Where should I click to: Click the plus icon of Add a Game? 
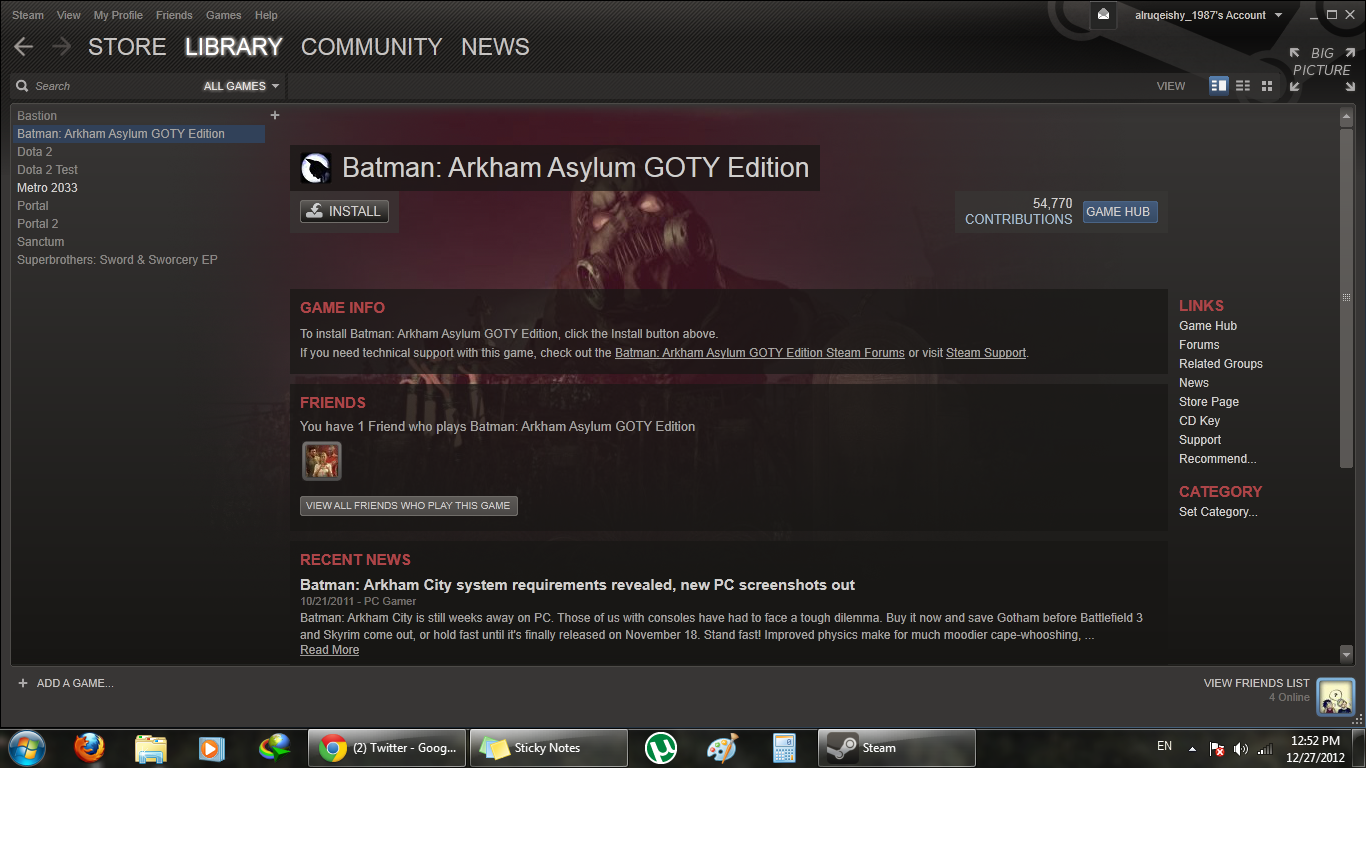23,683
